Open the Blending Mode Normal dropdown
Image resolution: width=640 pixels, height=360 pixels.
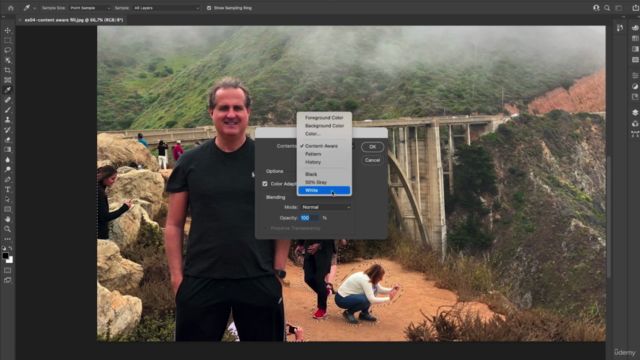[x=326, y=207]
